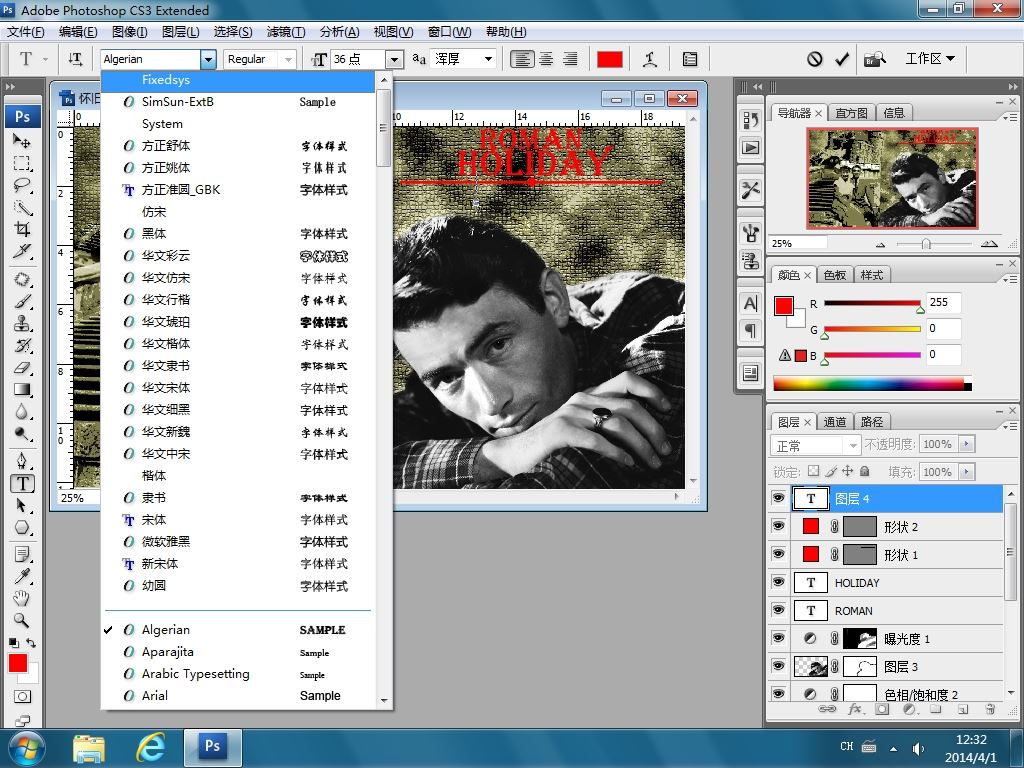This screenshot has width=1024, height=768.
Task: Choose Fixedsys from the font list
Action: pos(238,80)
